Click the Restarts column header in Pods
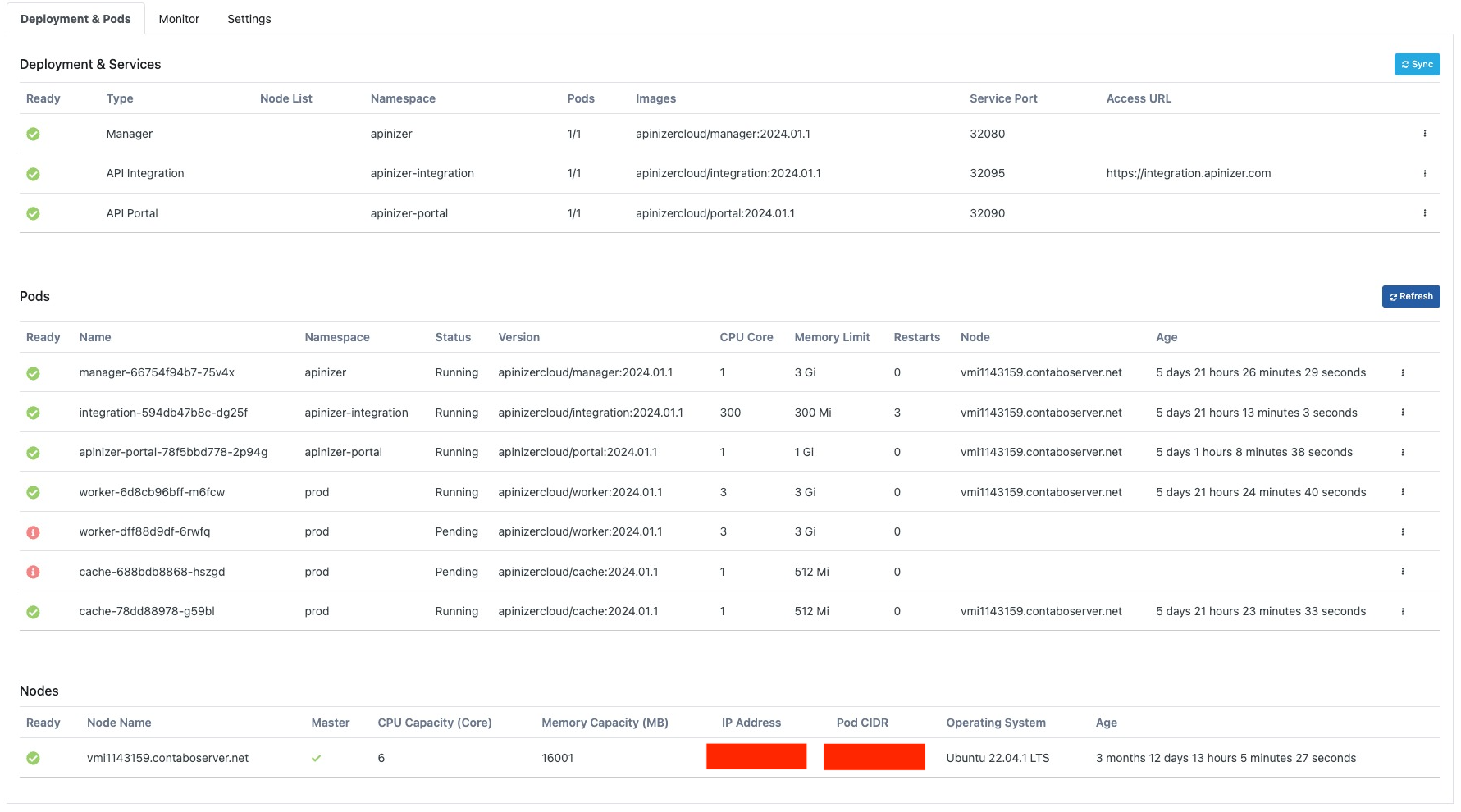This screenshot has width=1461, height=812. tap(916, 338)
